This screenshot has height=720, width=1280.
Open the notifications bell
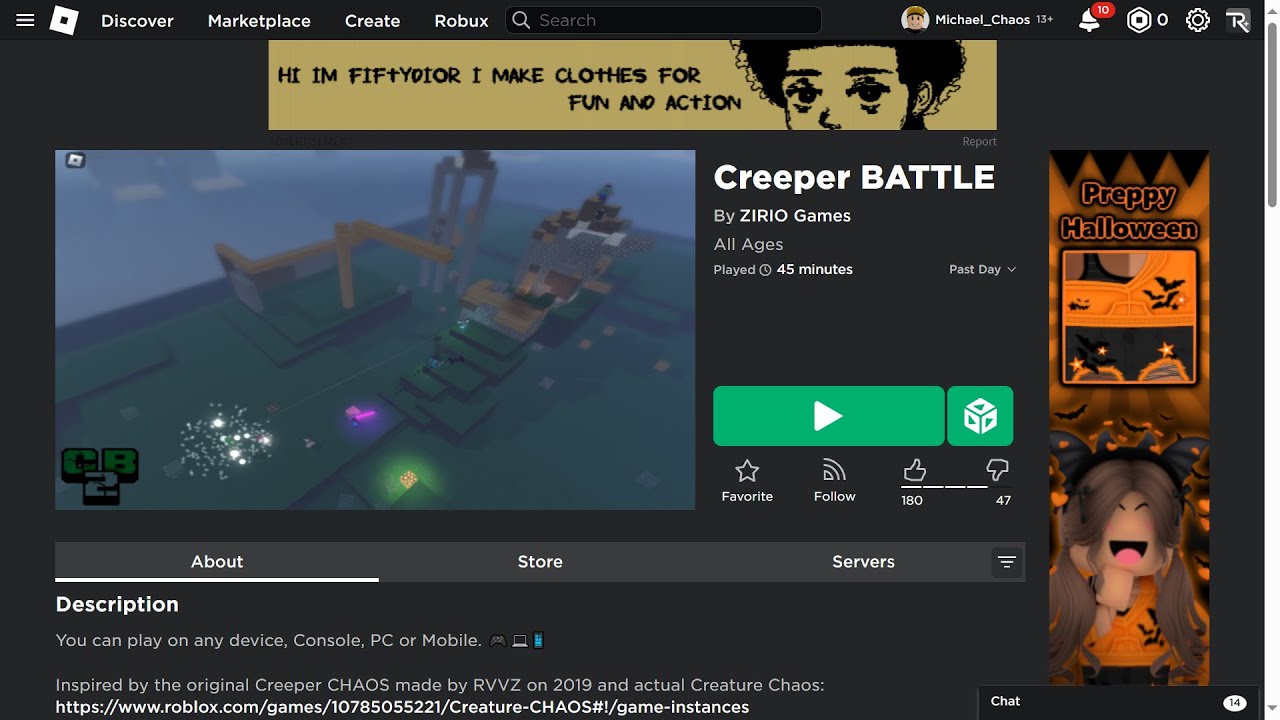pyautogui.click(x=1090, y=20)
